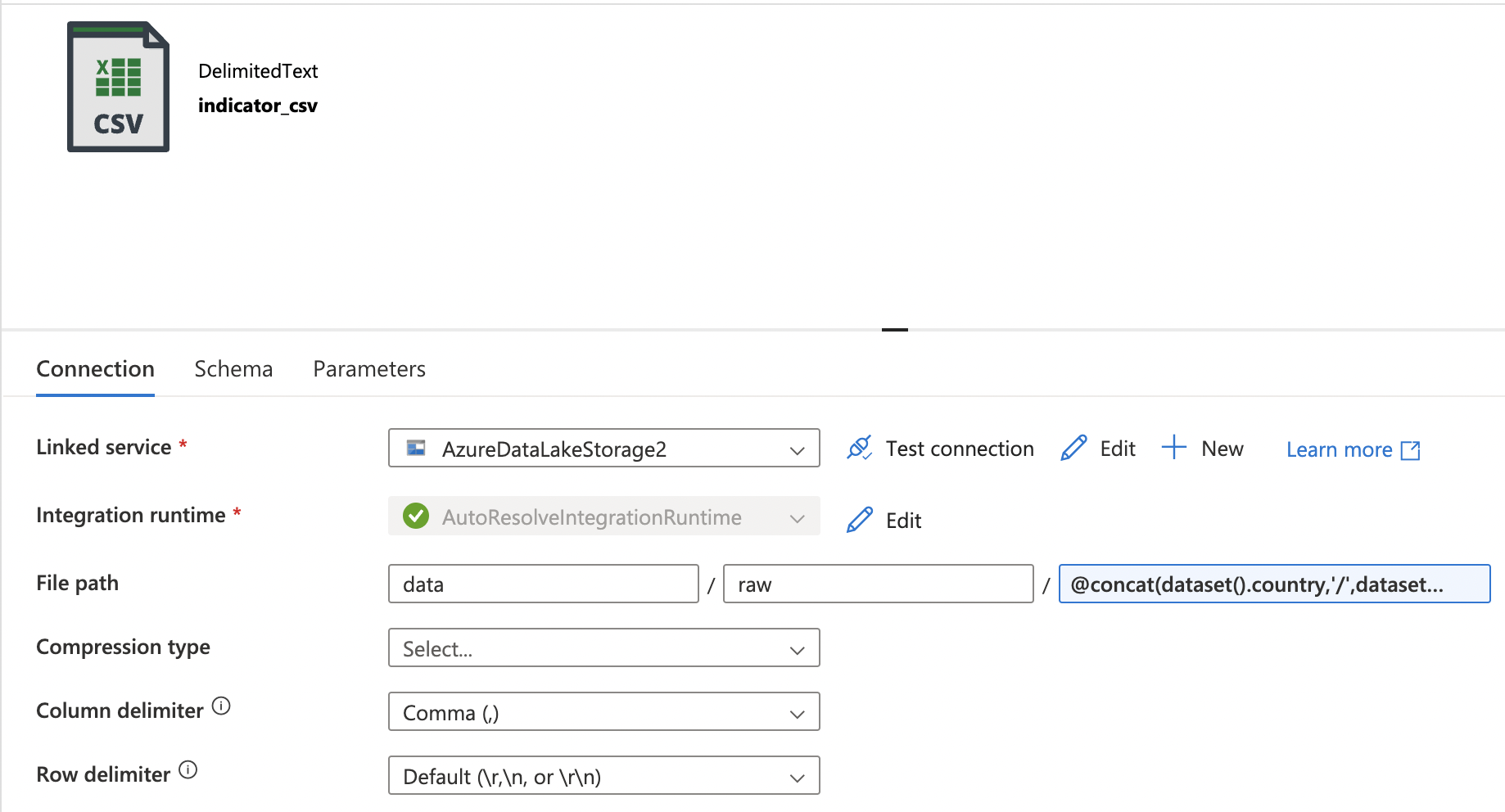Click the Compression type label
Screen dimensions: 1505x812
(123, 647)
